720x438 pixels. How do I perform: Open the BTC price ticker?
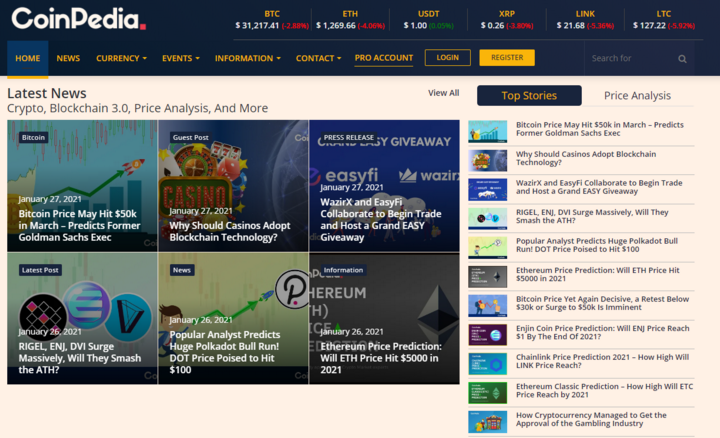click(x=272, y=20)
